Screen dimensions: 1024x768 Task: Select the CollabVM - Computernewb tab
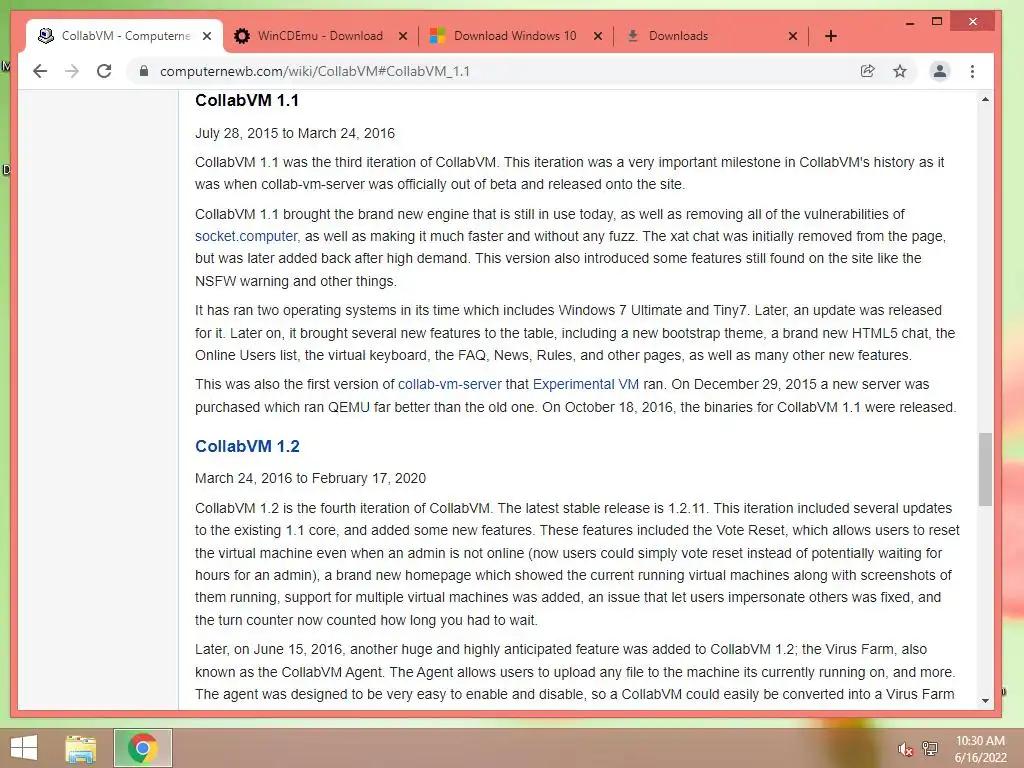click(x=125, y=36)
